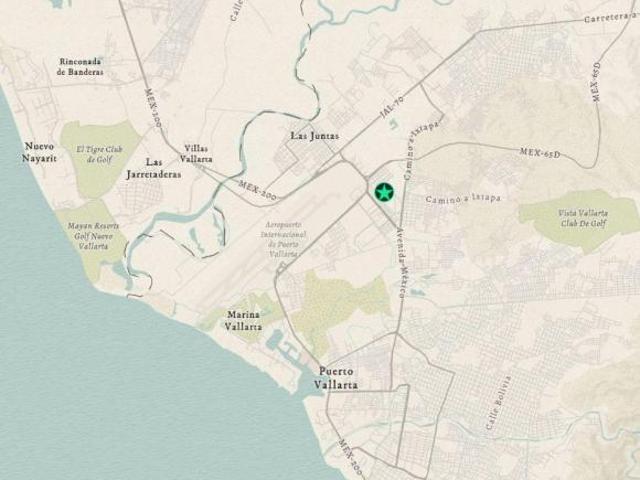Select the Puerto Vallarta city label
The height and width of the screenshot is (480, 640).
pyautogui.click(x=336, y=378)
